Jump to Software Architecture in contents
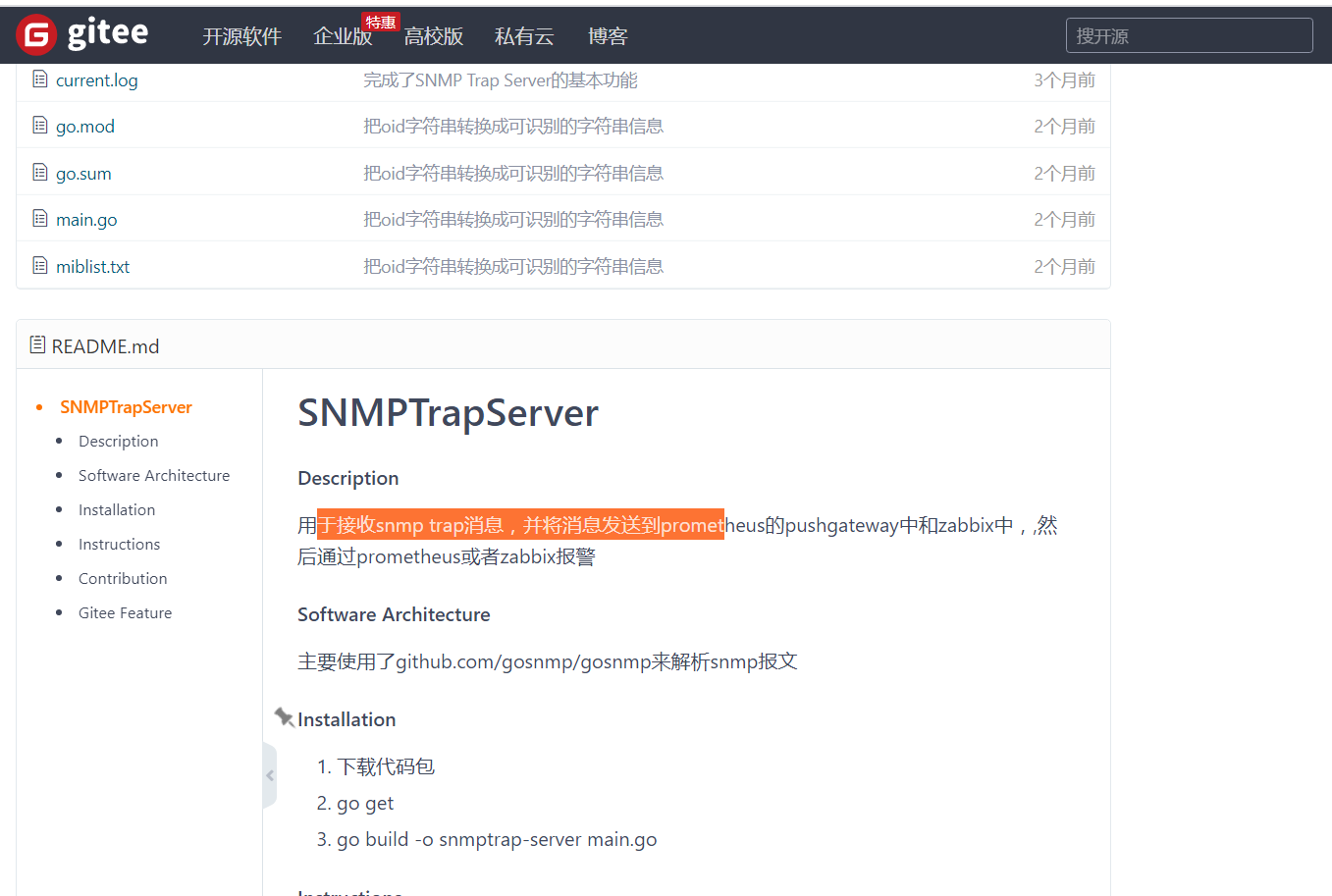The height and width of the screenshot is (896, 1332). click(x=154, y=476)
